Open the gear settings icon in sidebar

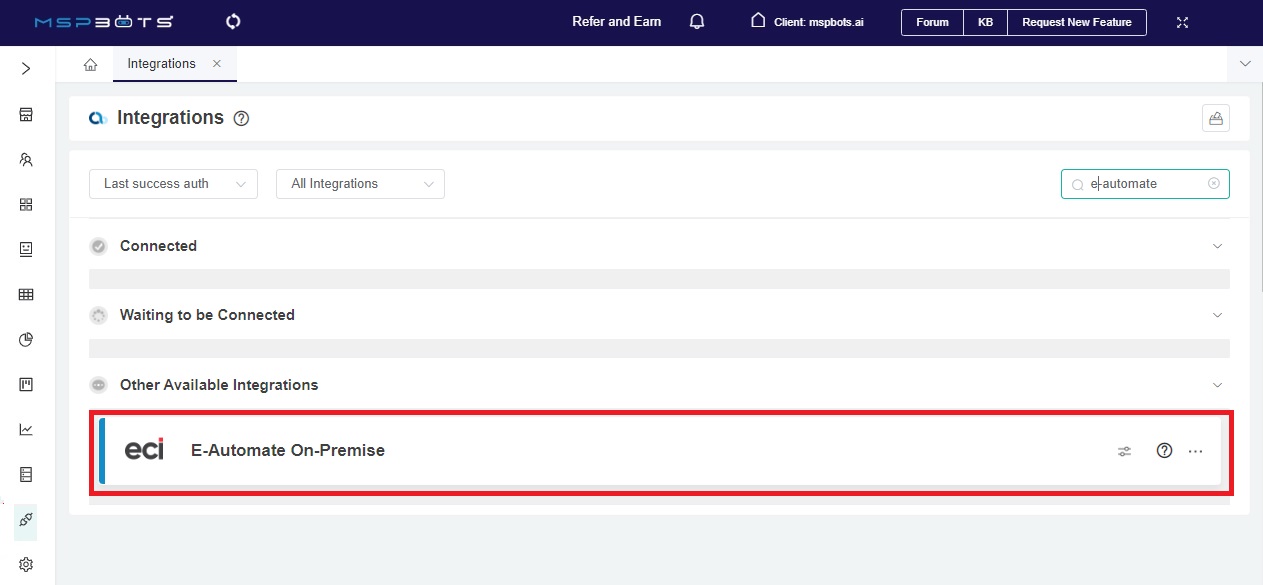point(26,565)
